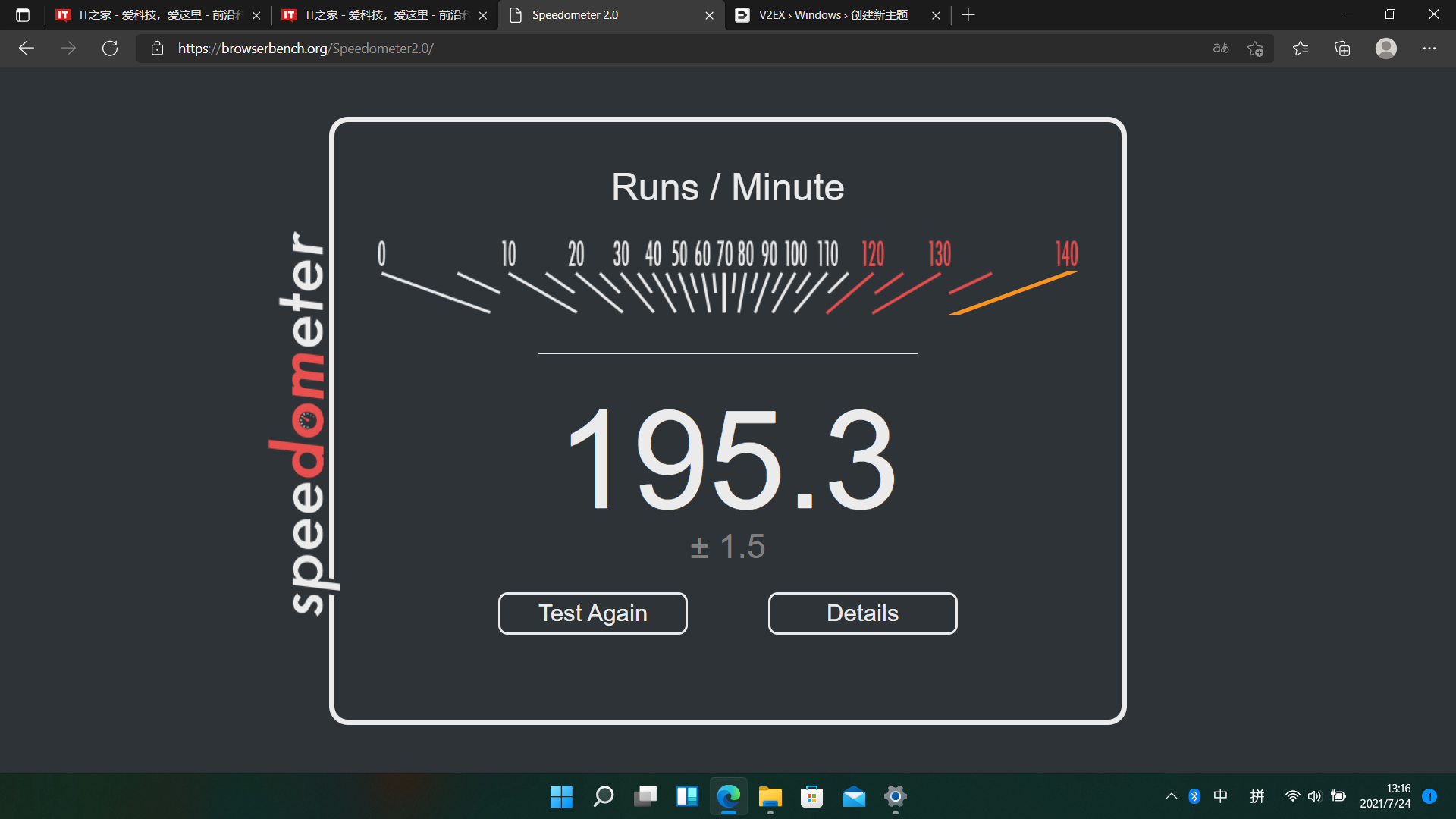Viewport: 1456px width, 819px height.
Task: Click the Details button
Action: point(862,613)
